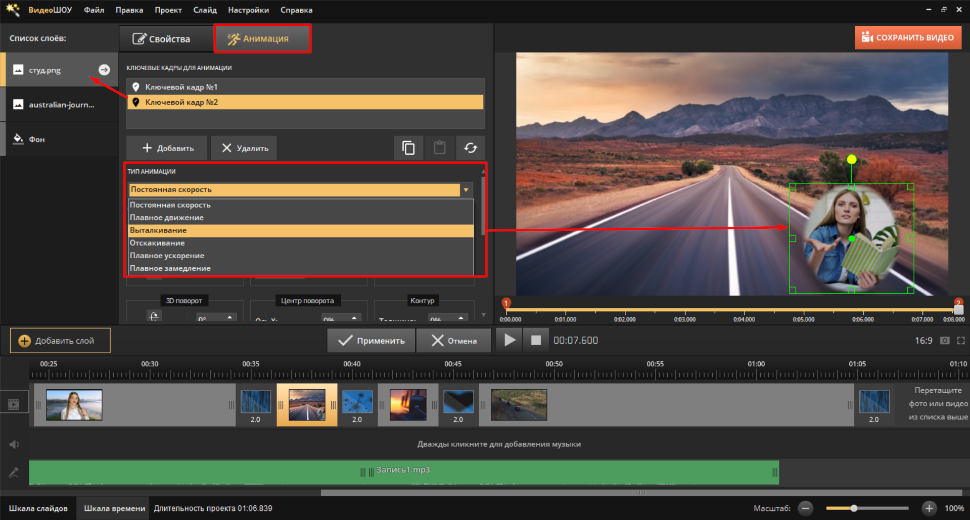Stop the preview playback
This screenshot has width=970, height=520.
(x=536, y=340)
